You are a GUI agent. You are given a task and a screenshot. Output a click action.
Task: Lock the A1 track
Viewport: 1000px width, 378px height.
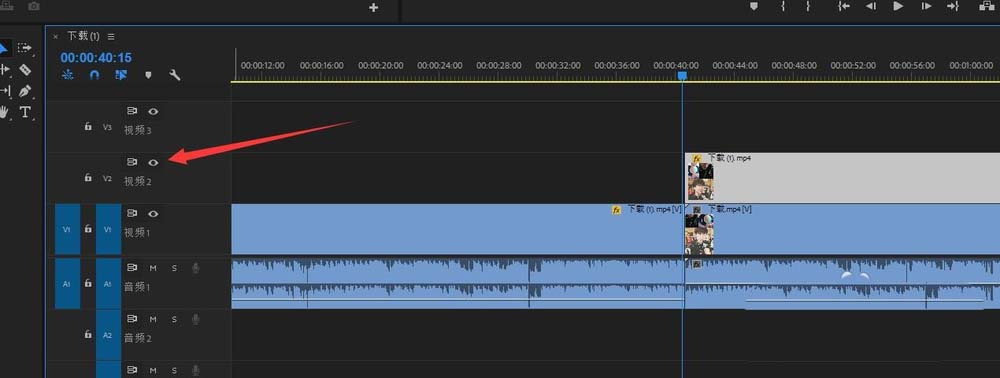point(88,283)
